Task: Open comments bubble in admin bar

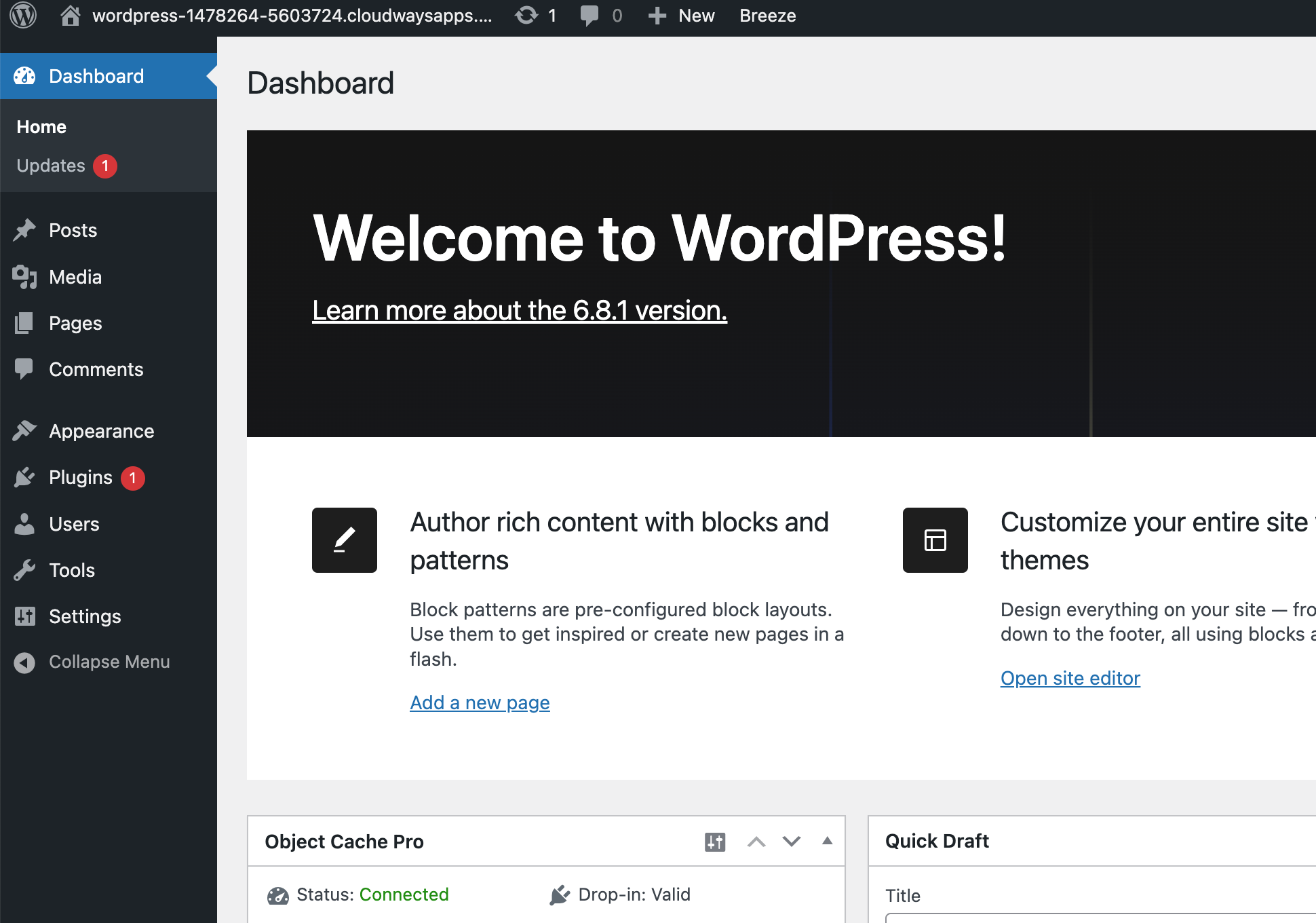Action: 589,16
